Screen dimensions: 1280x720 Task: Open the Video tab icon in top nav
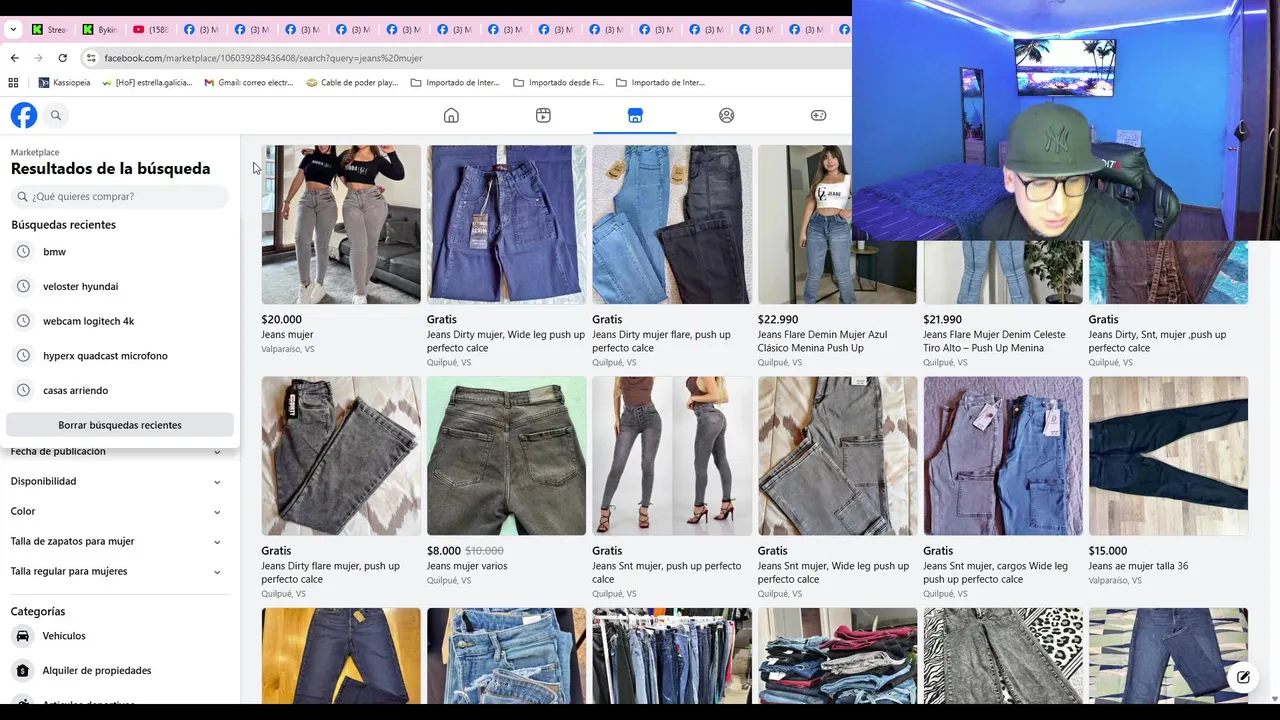coord(543,115)
